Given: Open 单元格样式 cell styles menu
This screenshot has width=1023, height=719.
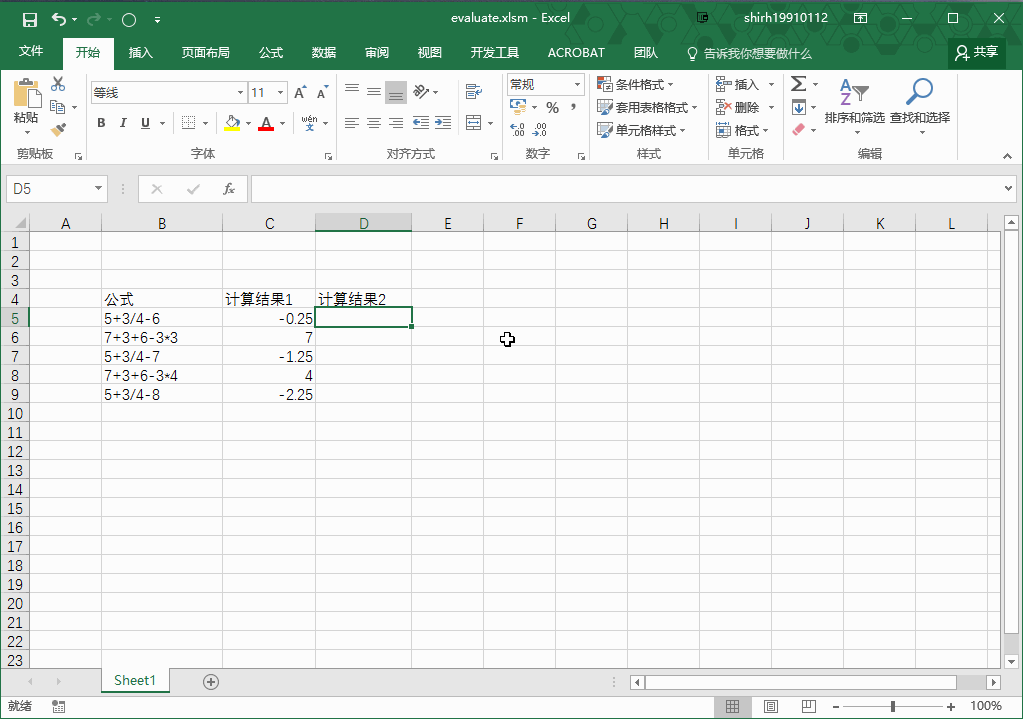Looking at the screenshot, I should tap(641, 130).
